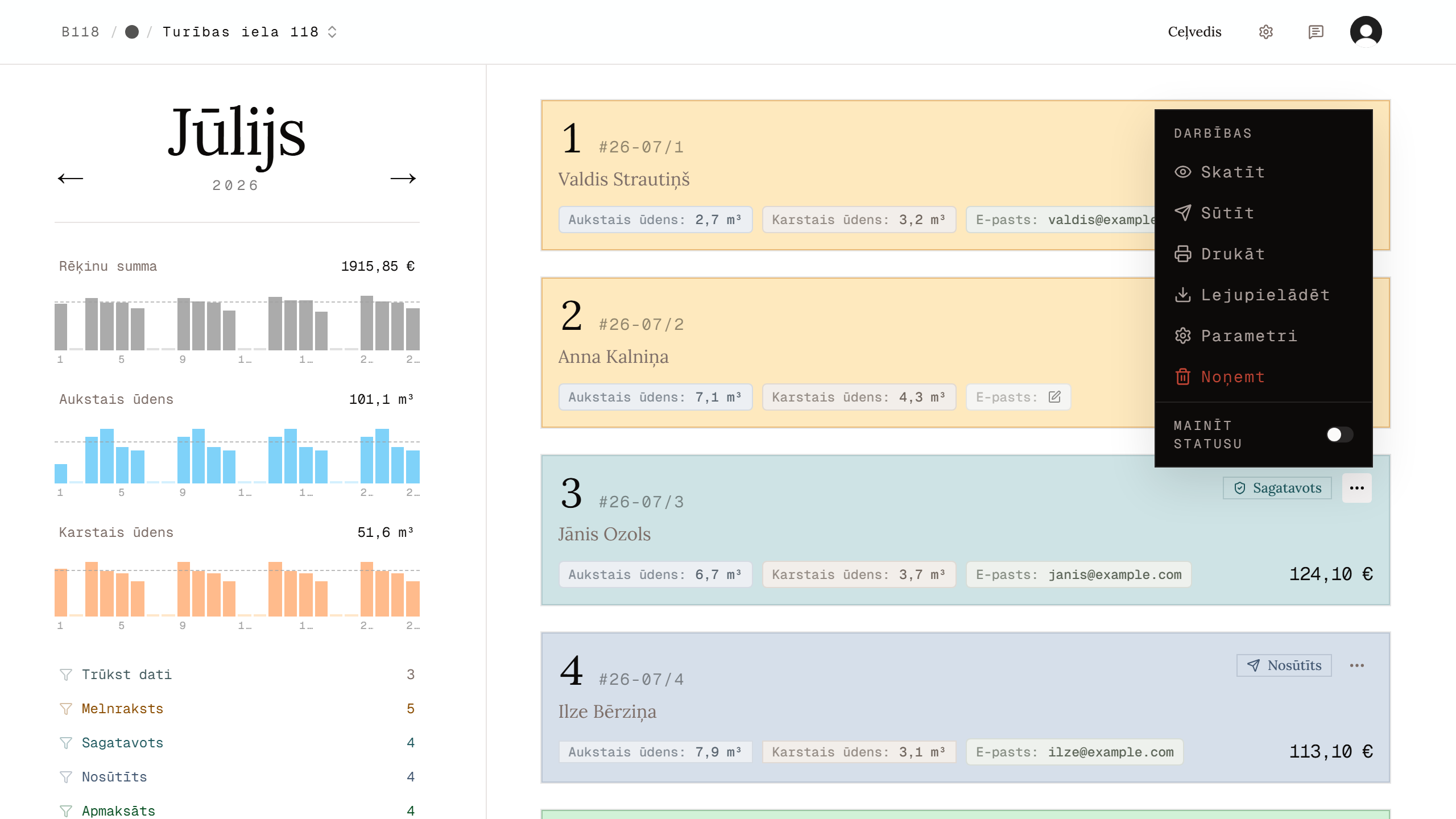Click Anna Kalniņa hot water 4,3 m³ chip
The height and width of the screenshot is (819, 1456).
tap(859, 397)
